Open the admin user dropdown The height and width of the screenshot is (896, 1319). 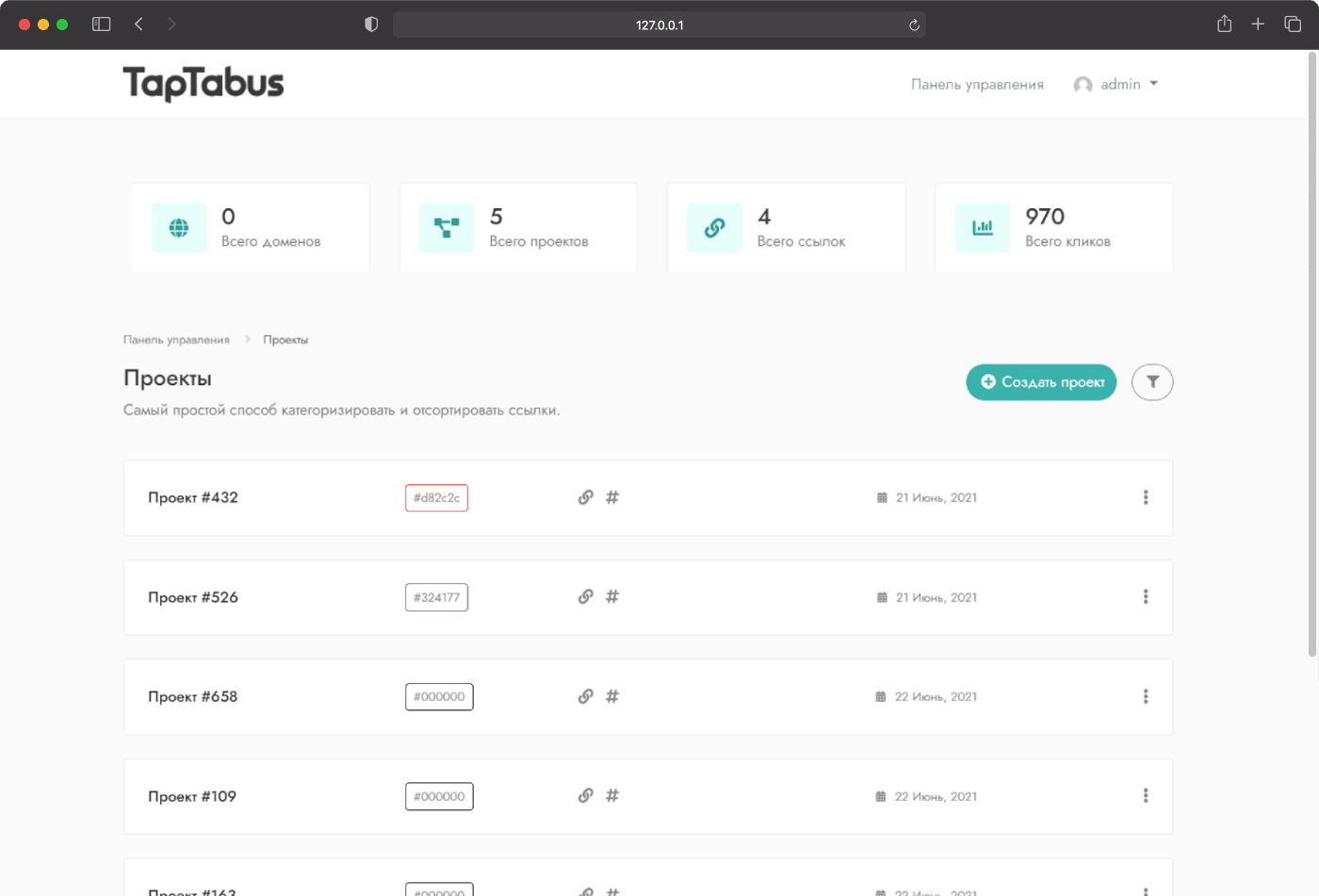click(x=1116, y=85)
